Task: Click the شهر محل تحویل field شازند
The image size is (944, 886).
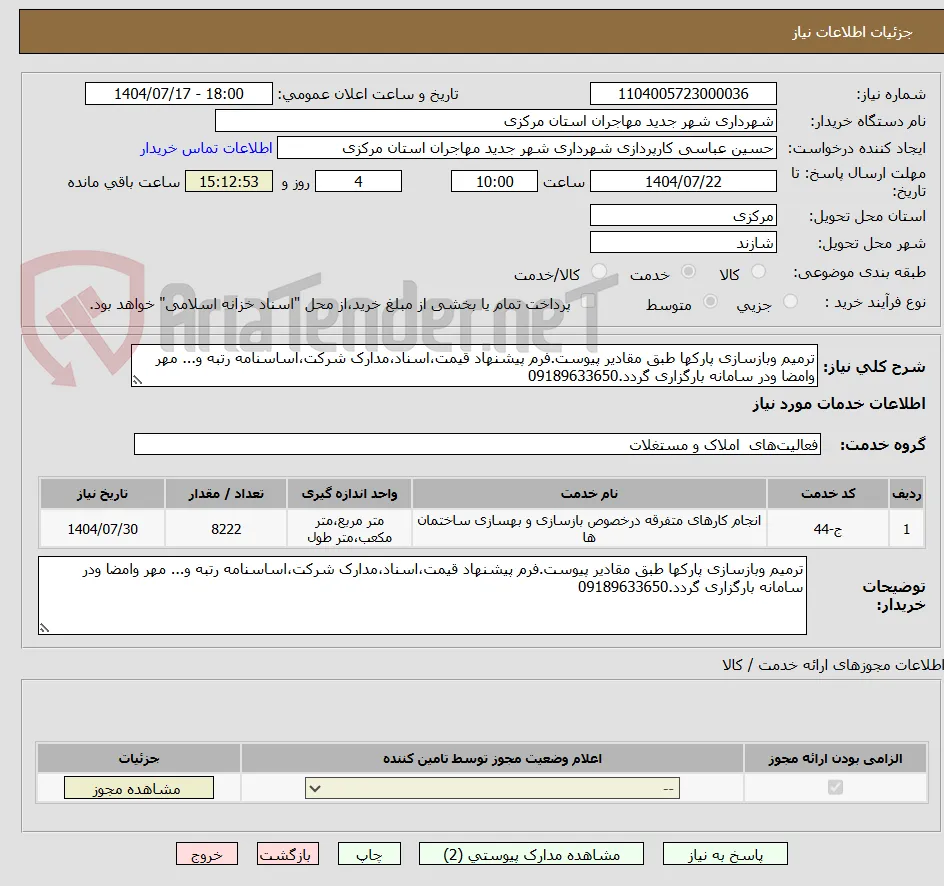Action: coord(683,243)
